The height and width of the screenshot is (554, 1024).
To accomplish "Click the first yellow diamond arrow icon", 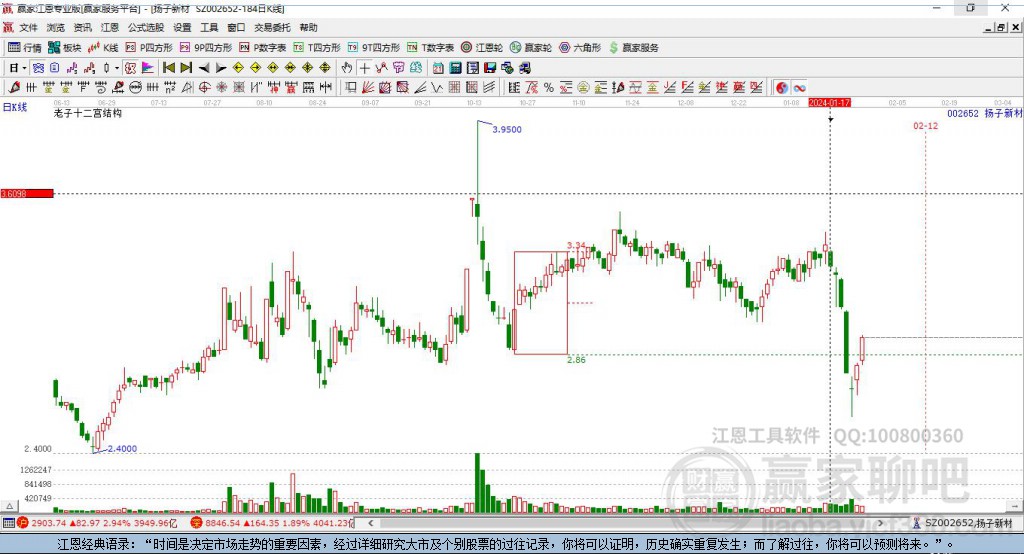I will tap(238, 68).
